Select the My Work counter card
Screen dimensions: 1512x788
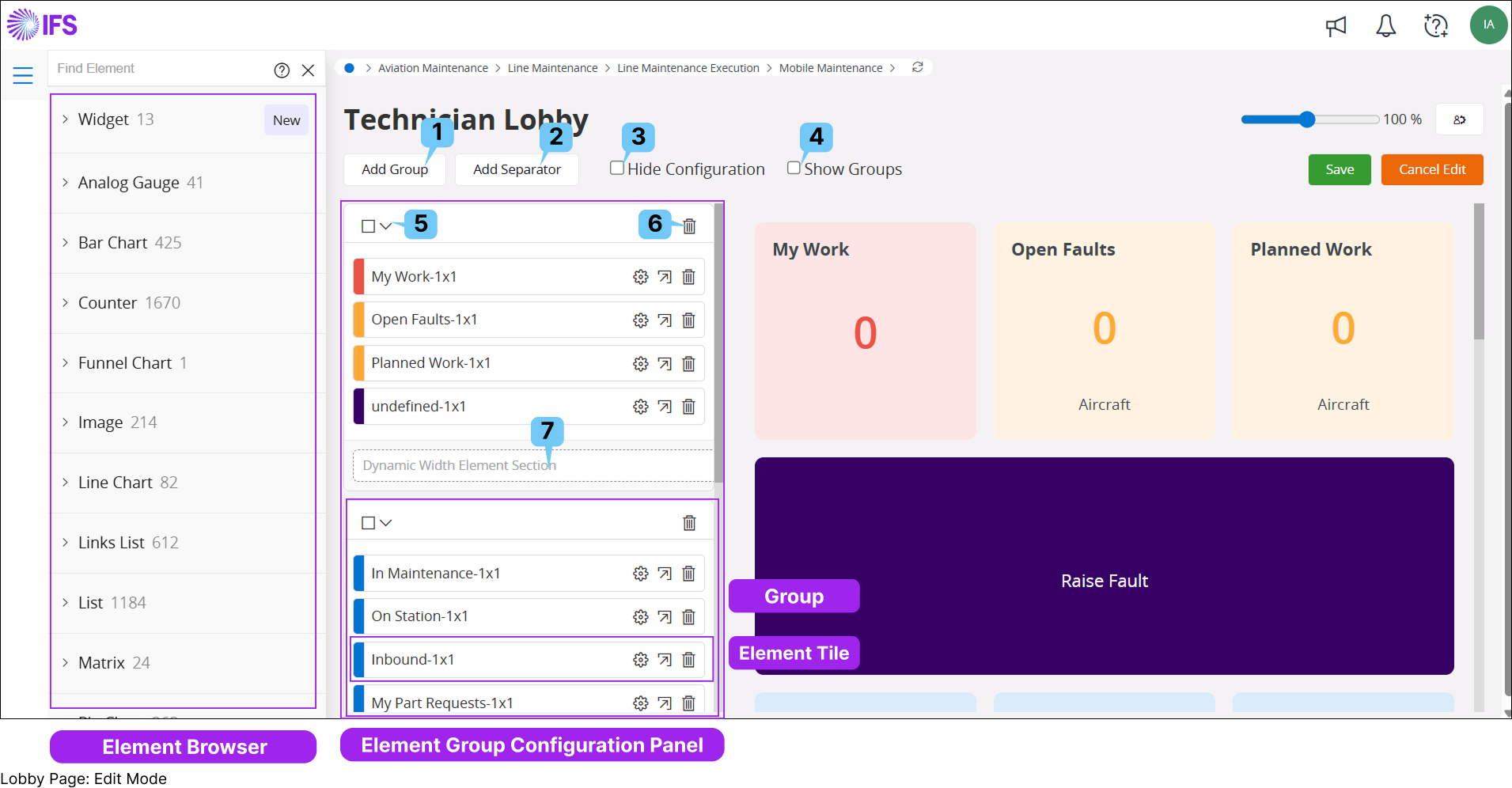click(x=865, y=331)
